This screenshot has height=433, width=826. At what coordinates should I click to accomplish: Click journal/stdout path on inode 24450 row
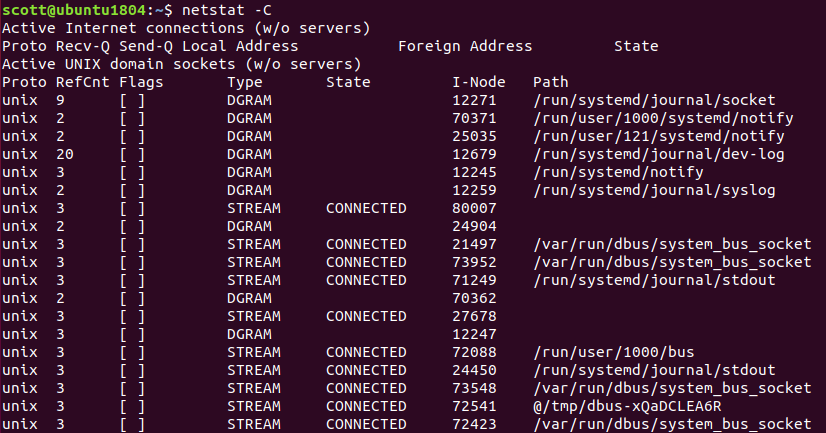click(x=654, y=370)
